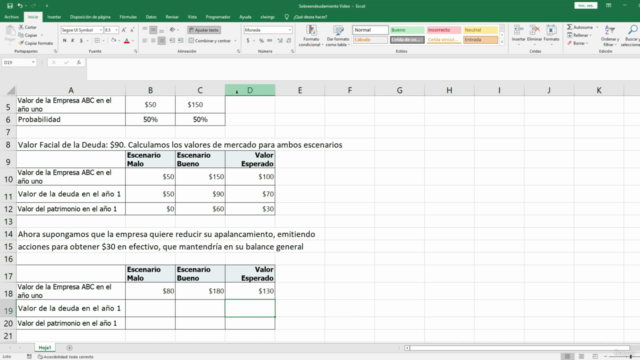Center text horizontally

tap(153, 40)
